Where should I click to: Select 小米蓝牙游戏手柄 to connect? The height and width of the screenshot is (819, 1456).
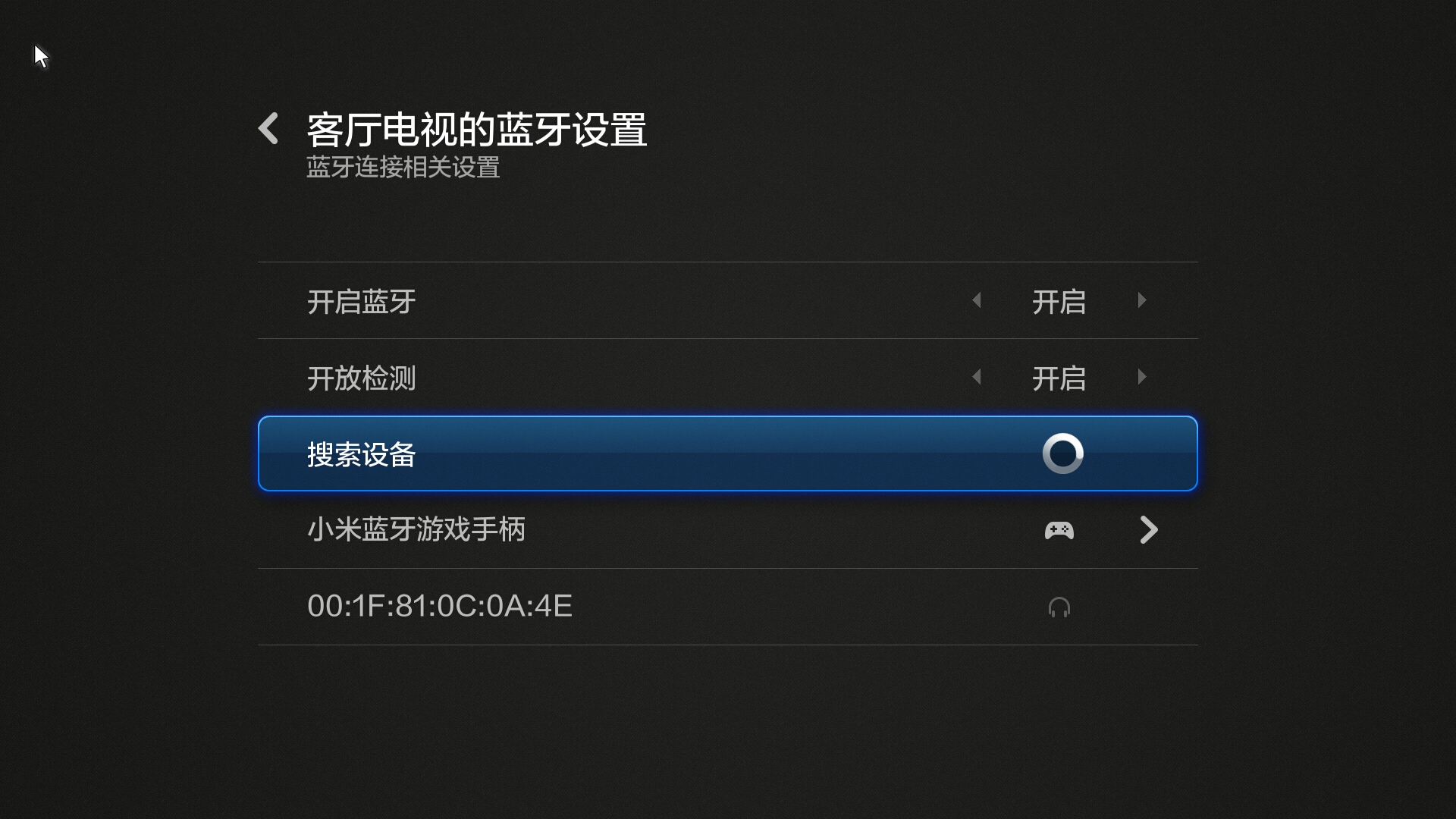tap(728, 530)
